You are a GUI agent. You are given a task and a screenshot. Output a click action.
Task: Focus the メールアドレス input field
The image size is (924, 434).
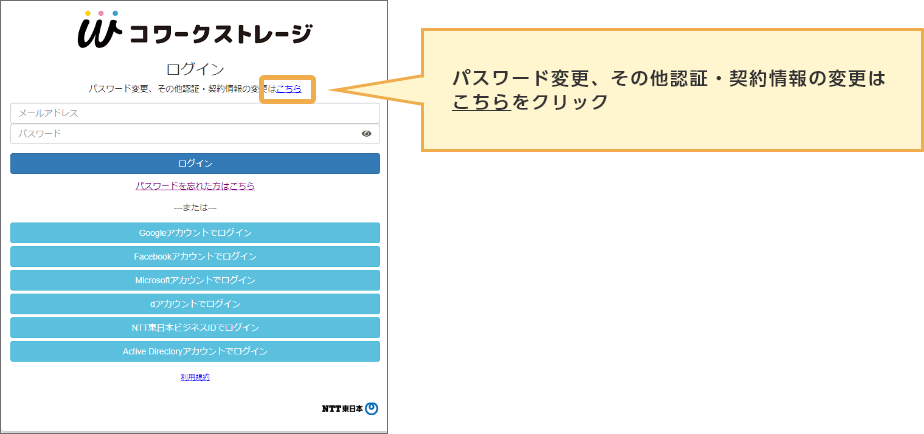click(185, 113)
